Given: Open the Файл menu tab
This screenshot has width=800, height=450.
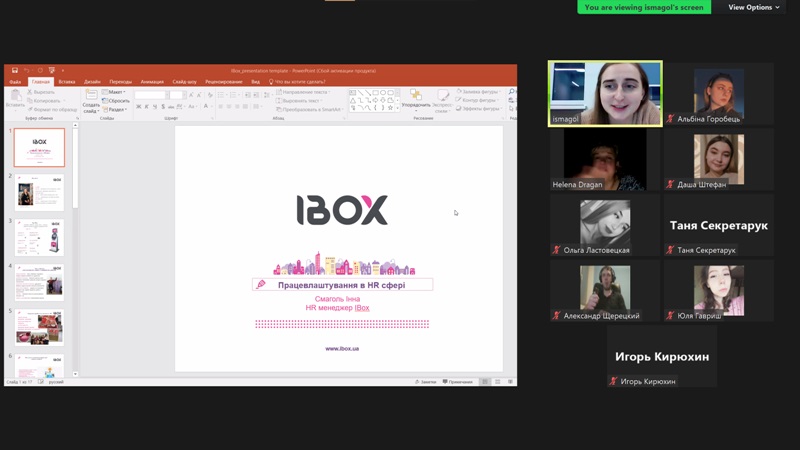Looking at the screenshot, I should pyautogui.click(x=15, y=82).
